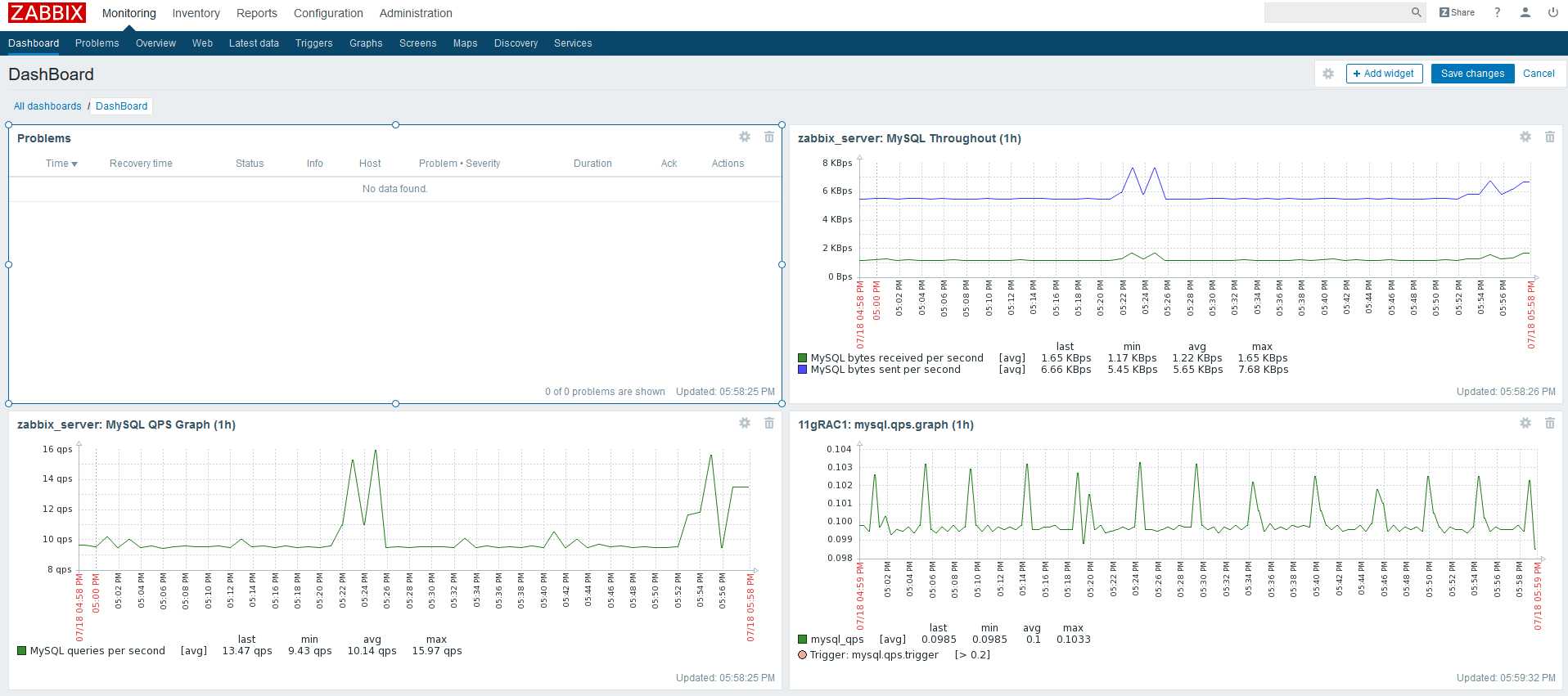Open the Monitoring menu
This screenshot has width=1568, height=696.
point(128,13)
